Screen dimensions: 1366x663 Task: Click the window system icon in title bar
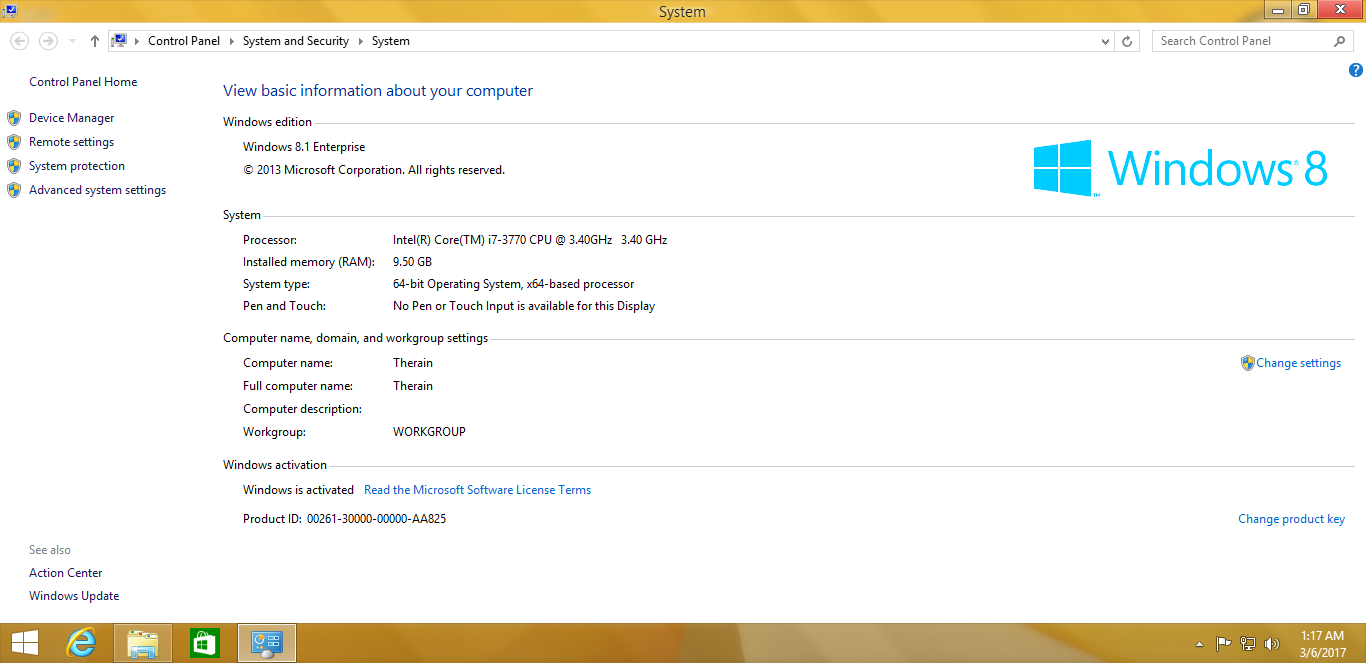click(10, 10)
